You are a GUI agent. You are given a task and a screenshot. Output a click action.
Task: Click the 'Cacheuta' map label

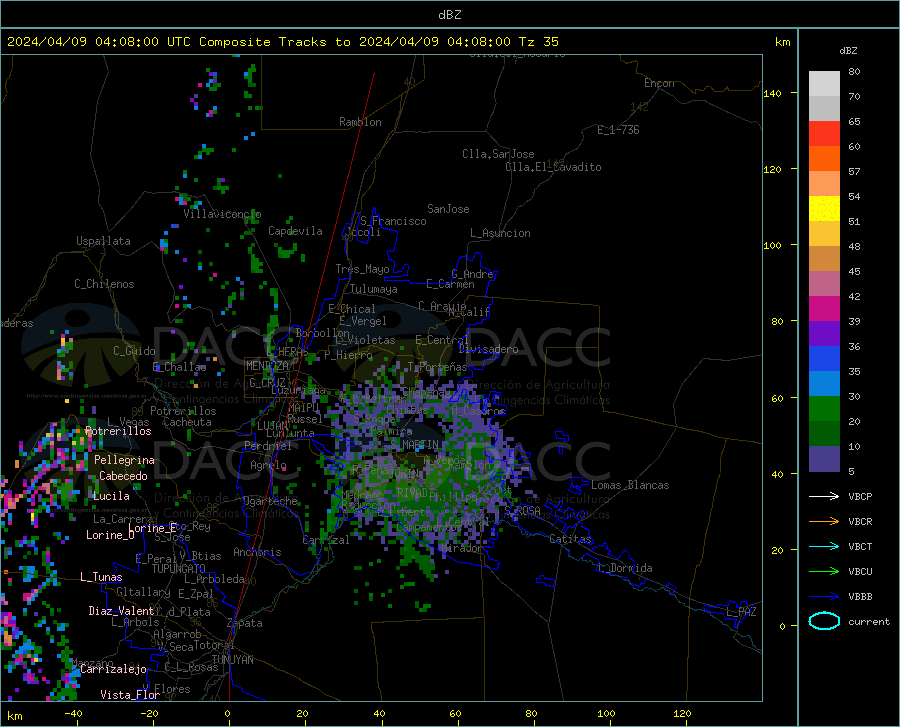(187, 422)
